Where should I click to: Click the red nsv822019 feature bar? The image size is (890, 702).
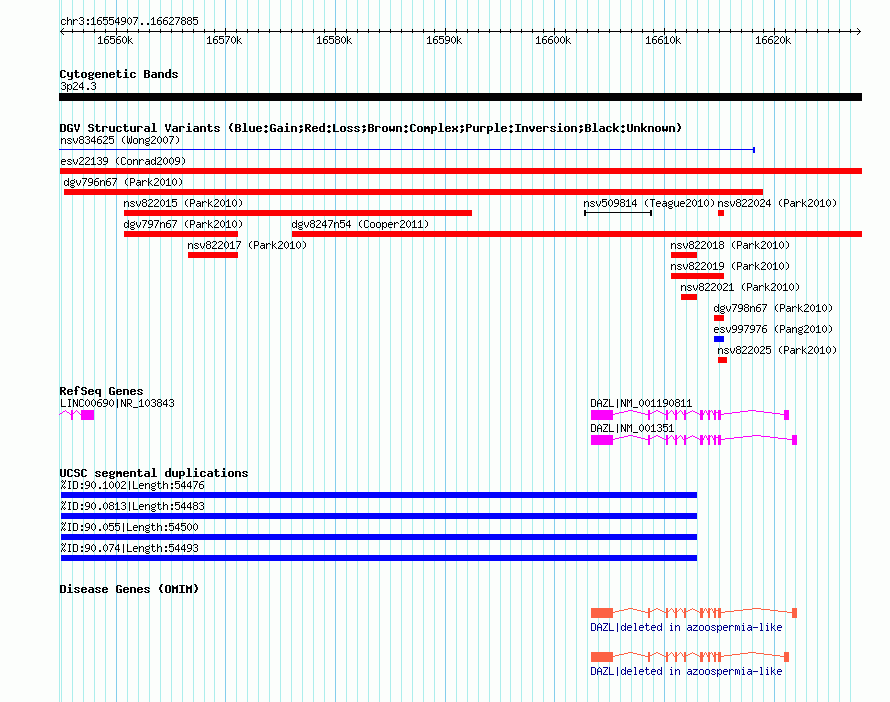pos(698,276)
